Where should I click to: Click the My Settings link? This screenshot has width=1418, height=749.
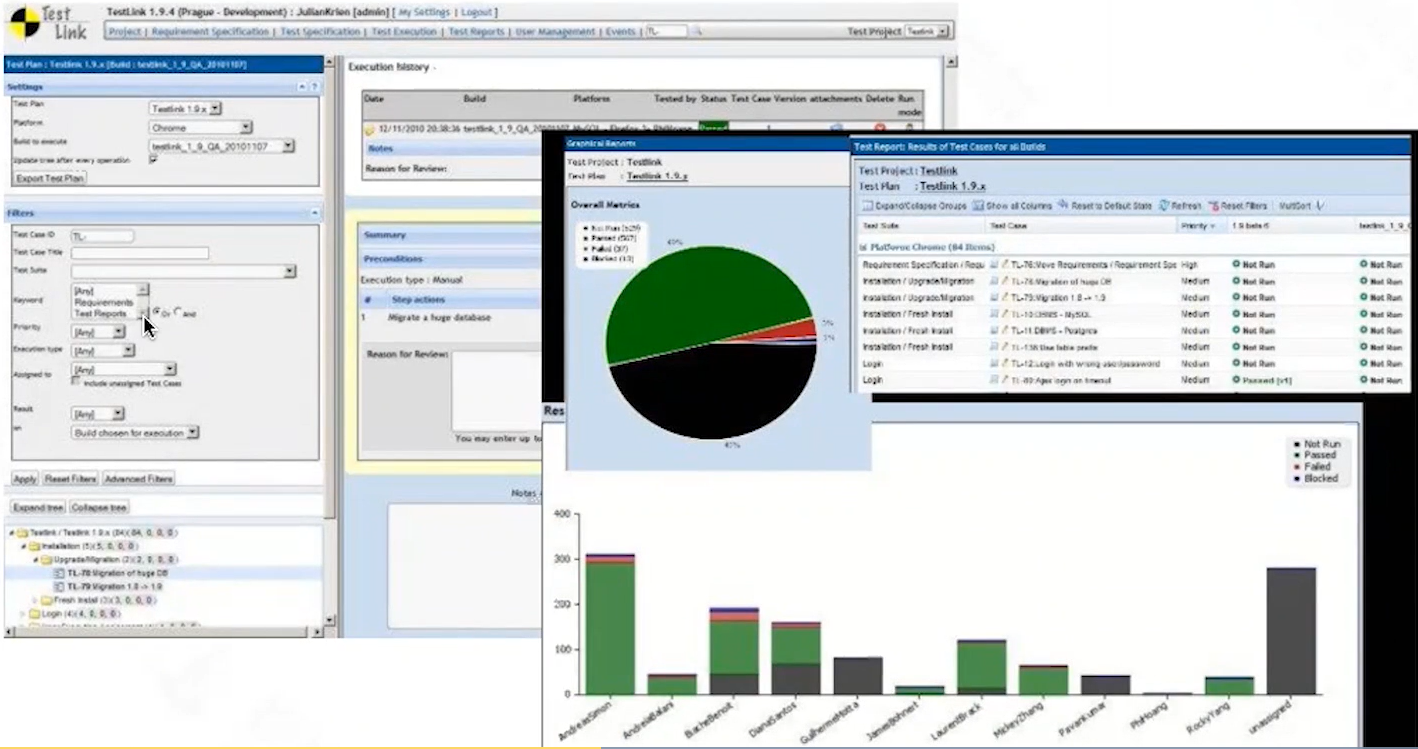(x=424, y=12)
